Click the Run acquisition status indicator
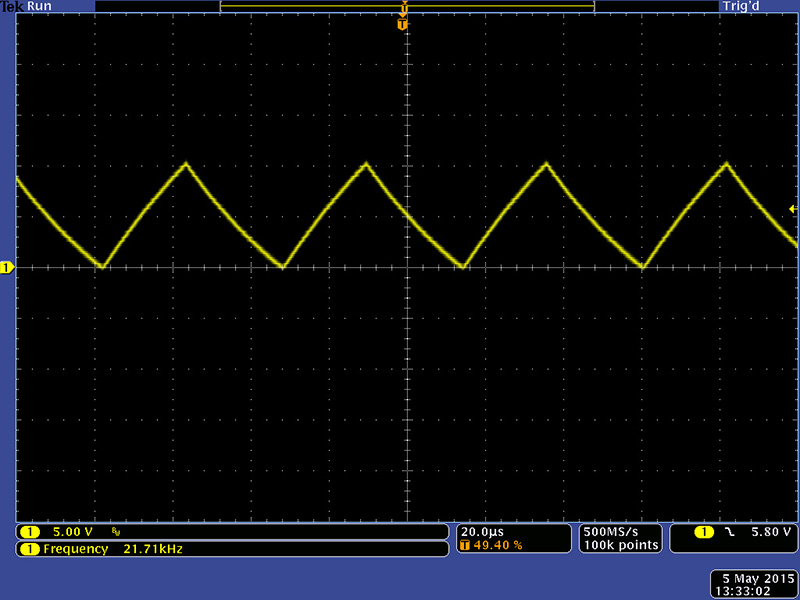The image size is (800, 600). [x=38, y=6]
